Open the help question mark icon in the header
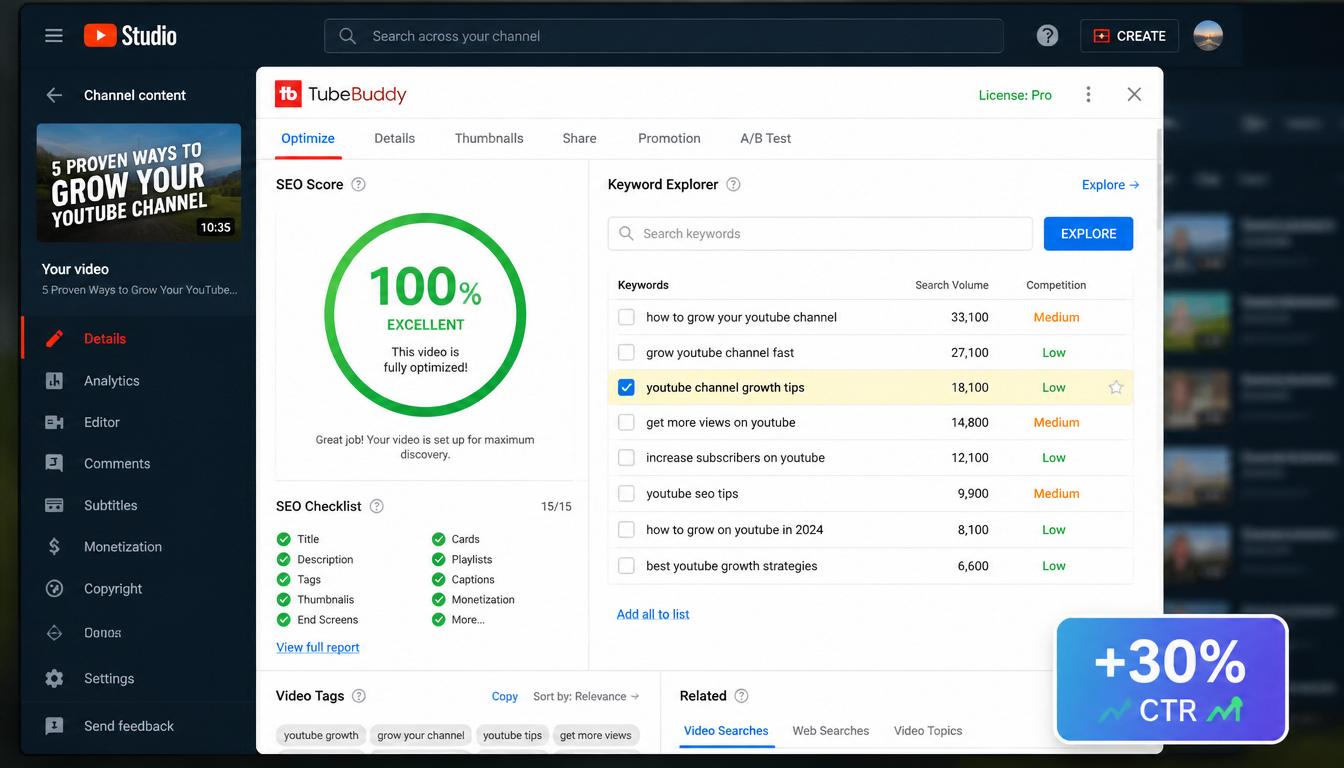Screen dimensions: 1344x768 [1047, 36]
